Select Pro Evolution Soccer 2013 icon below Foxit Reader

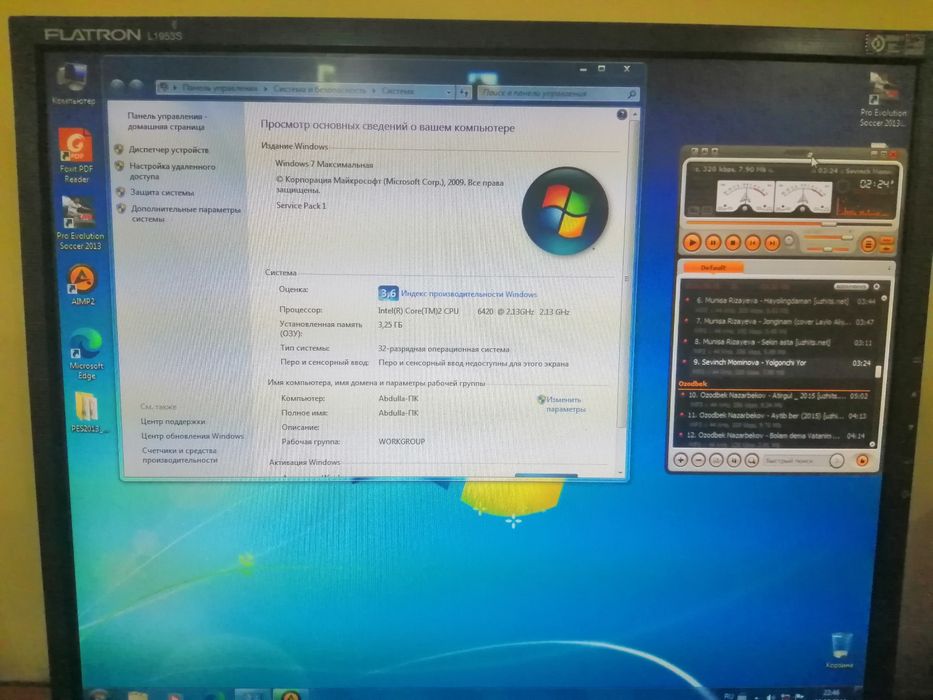point(80,223)
